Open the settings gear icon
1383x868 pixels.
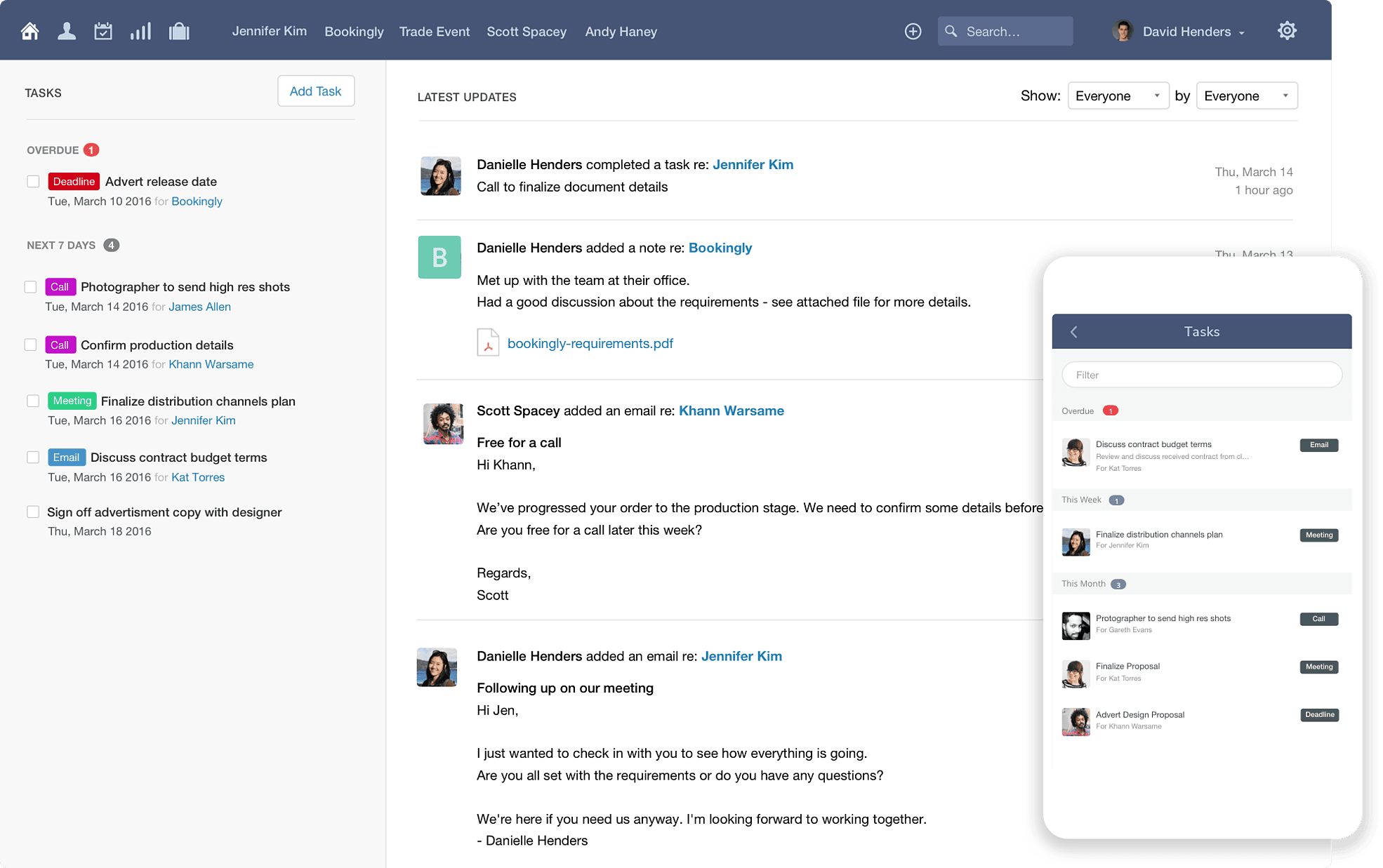point(1286,31)
